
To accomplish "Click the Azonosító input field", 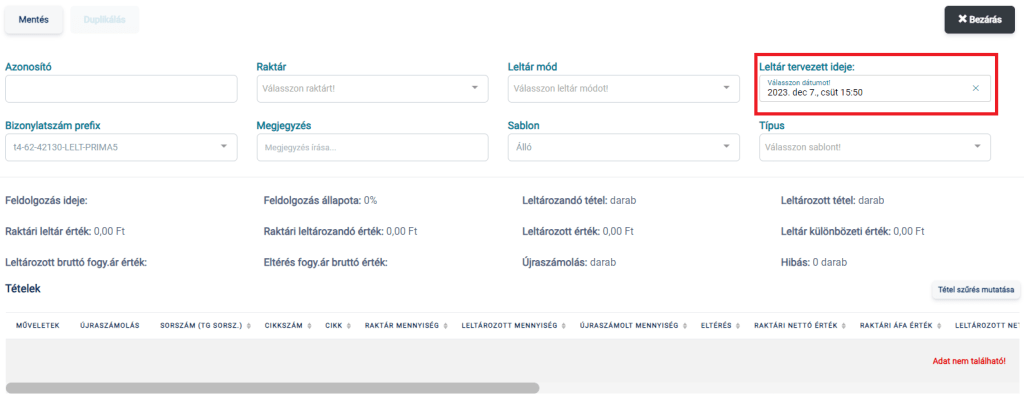I will coord(121,88).
